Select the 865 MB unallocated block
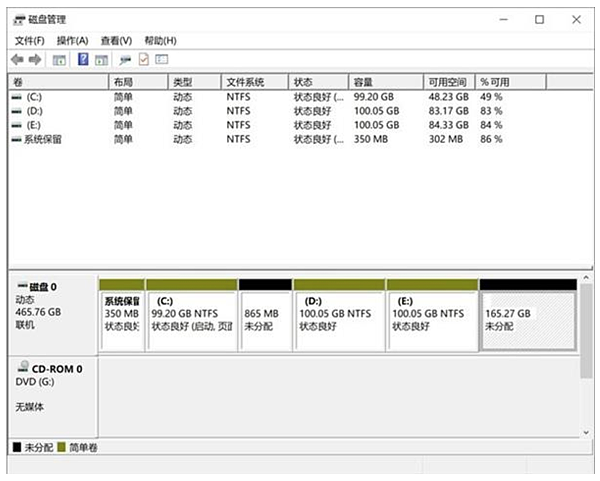This screenshot has height=481, width=600. coord(265,315)
